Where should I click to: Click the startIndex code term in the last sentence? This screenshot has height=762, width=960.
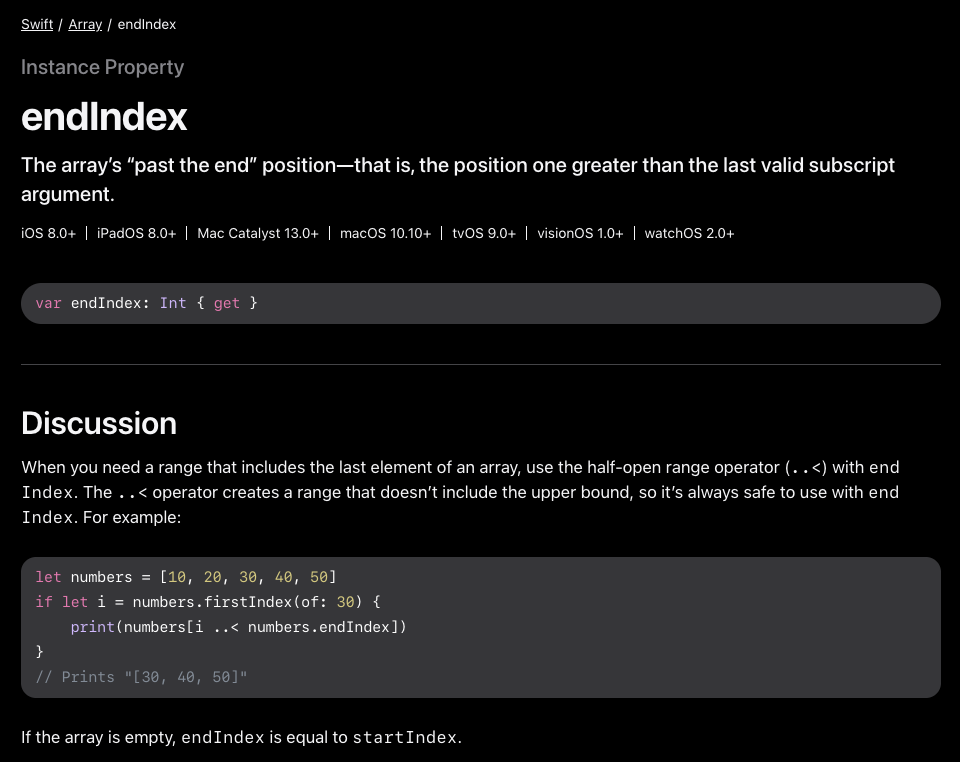(x=405, y=738)
